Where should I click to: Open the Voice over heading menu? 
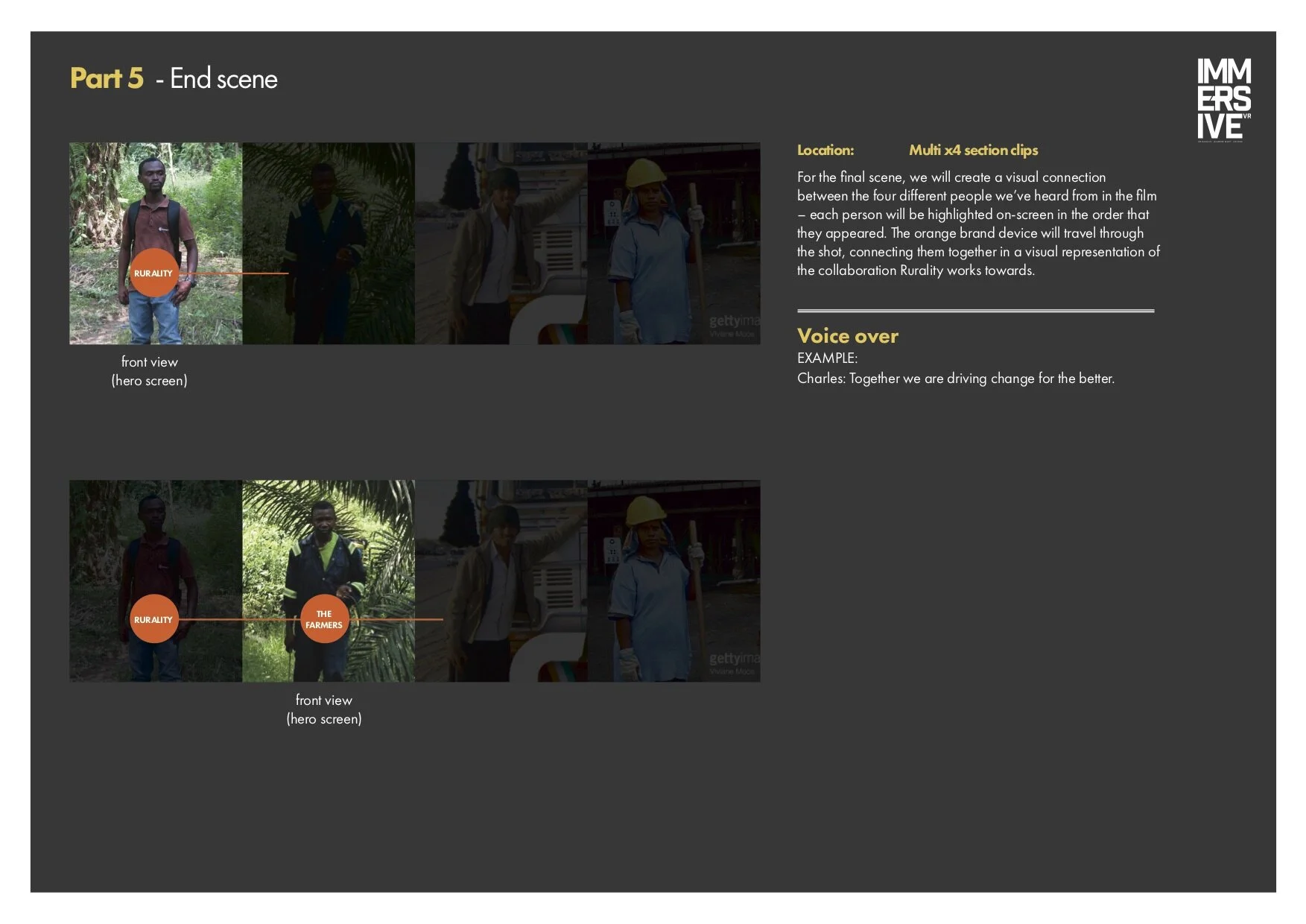(x=847, y=336)
